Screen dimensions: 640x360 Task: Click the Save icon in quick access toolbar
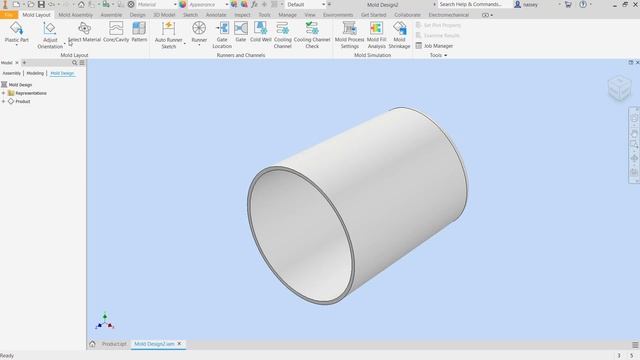[41, 4]
